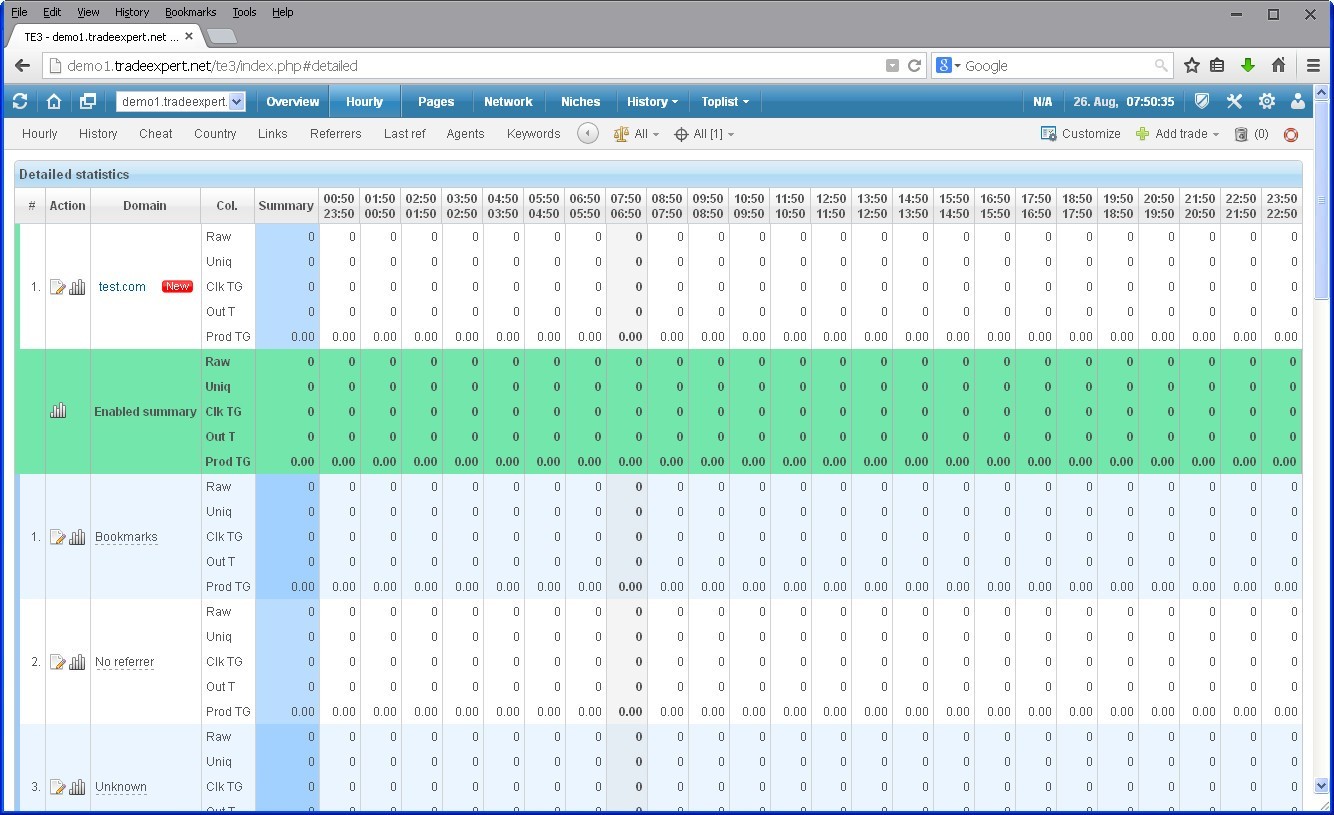Open the Last ref sub-tab

pos(404,134)
